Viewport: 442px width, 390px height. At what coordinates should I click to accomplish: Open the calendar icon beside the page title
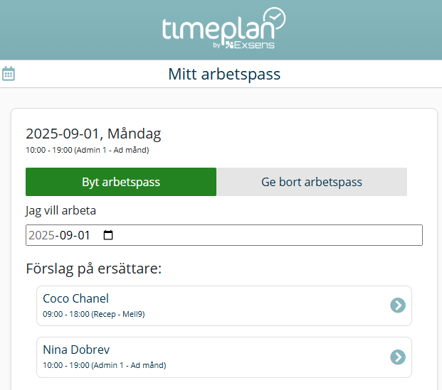pyautogui.click(x=8, y=74)
